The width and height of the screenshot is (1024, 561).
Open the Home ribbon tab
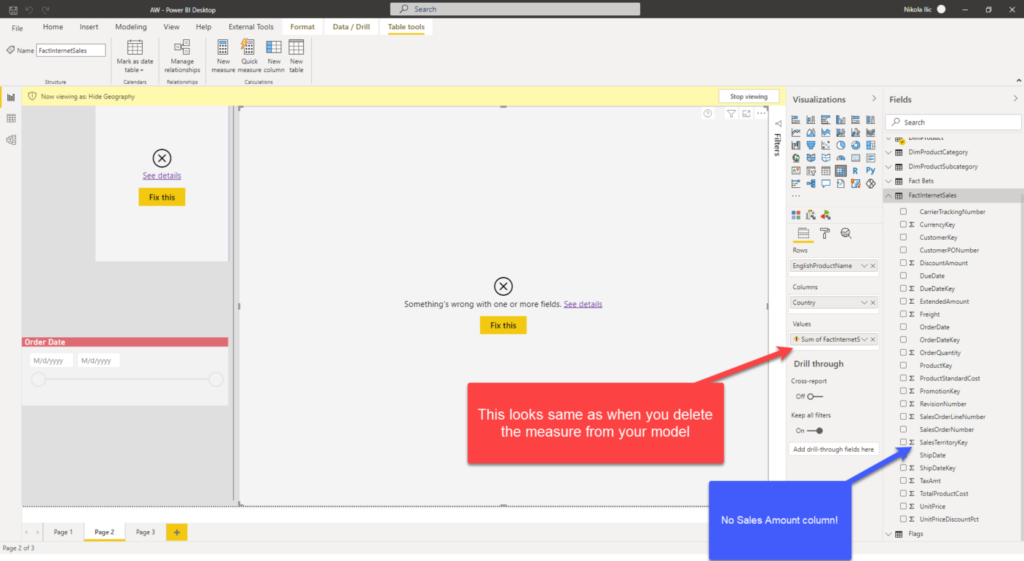click(53, 27)
